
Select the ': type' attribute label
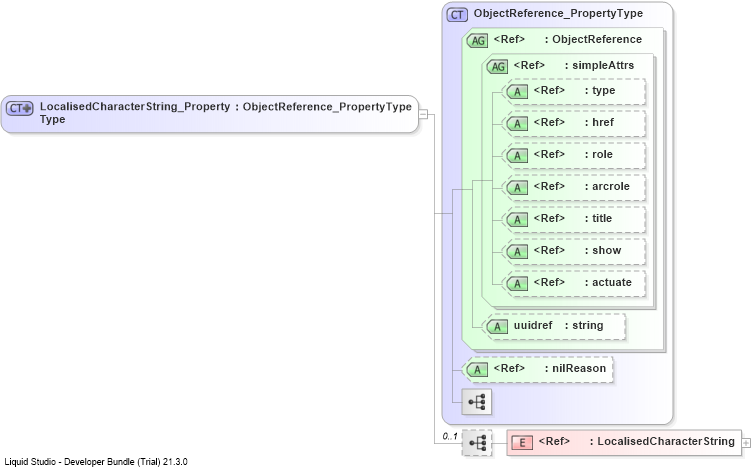(600, 91)
